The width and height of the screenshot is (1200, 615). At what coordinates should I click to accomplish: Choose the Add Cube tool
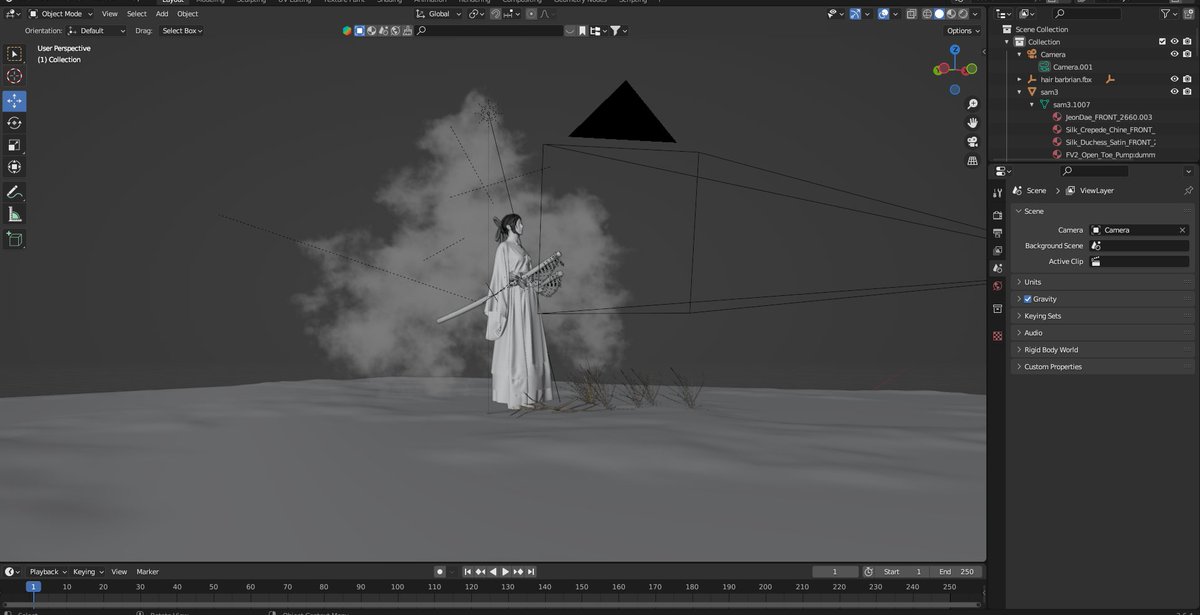point(14,239)
